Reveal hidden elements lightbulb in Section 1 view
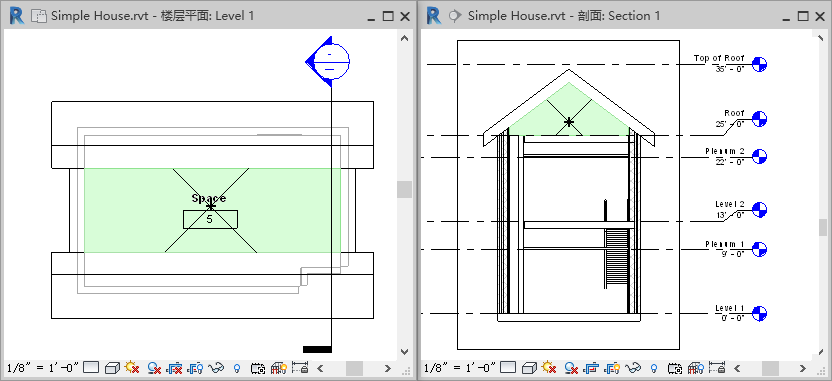Viewport: 832px width, 381px height. (654, 367)
